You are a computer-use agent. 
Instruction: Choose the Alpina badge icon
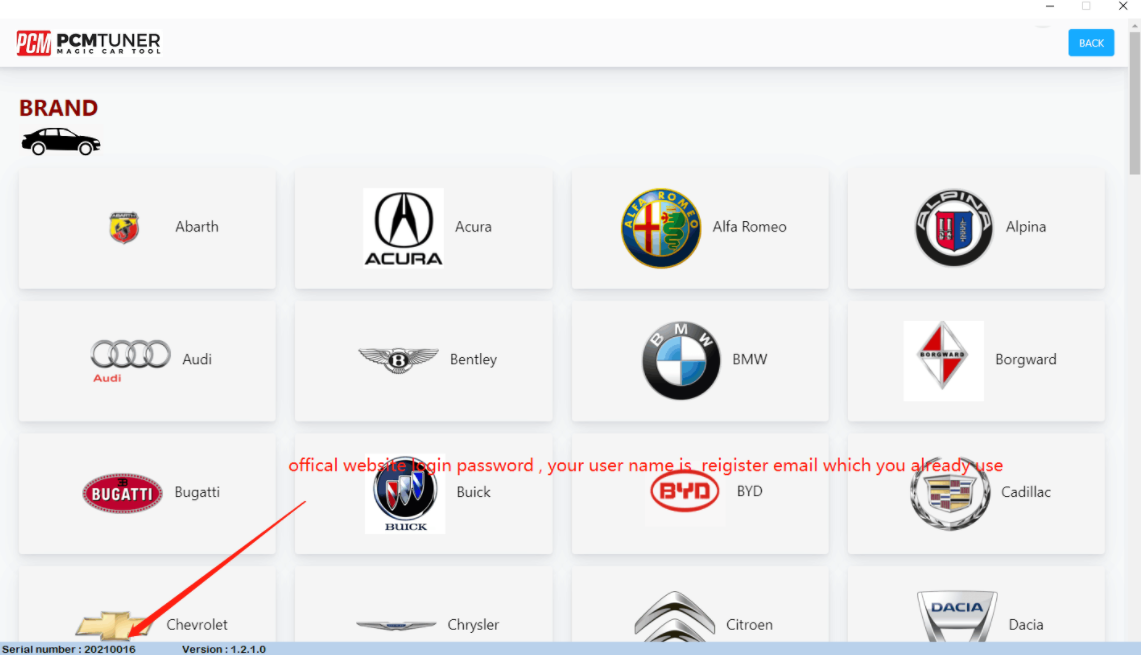pos(953,228)
